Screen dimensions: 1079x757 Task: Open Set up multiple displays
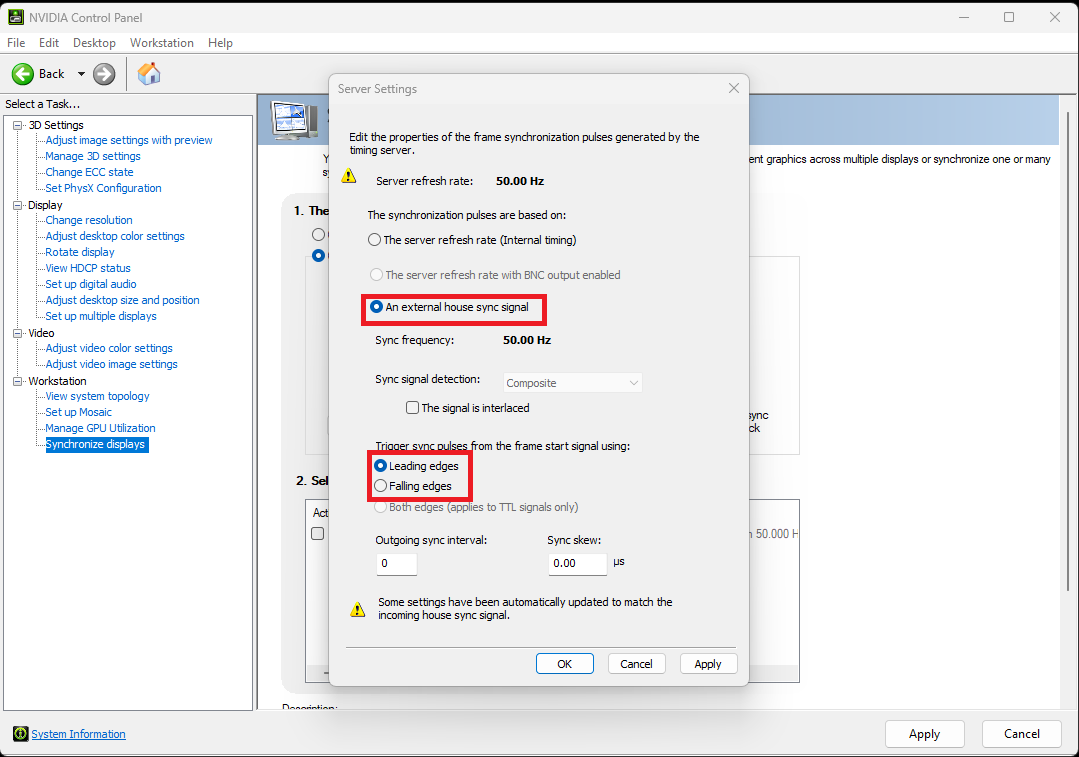click(101, 316)
